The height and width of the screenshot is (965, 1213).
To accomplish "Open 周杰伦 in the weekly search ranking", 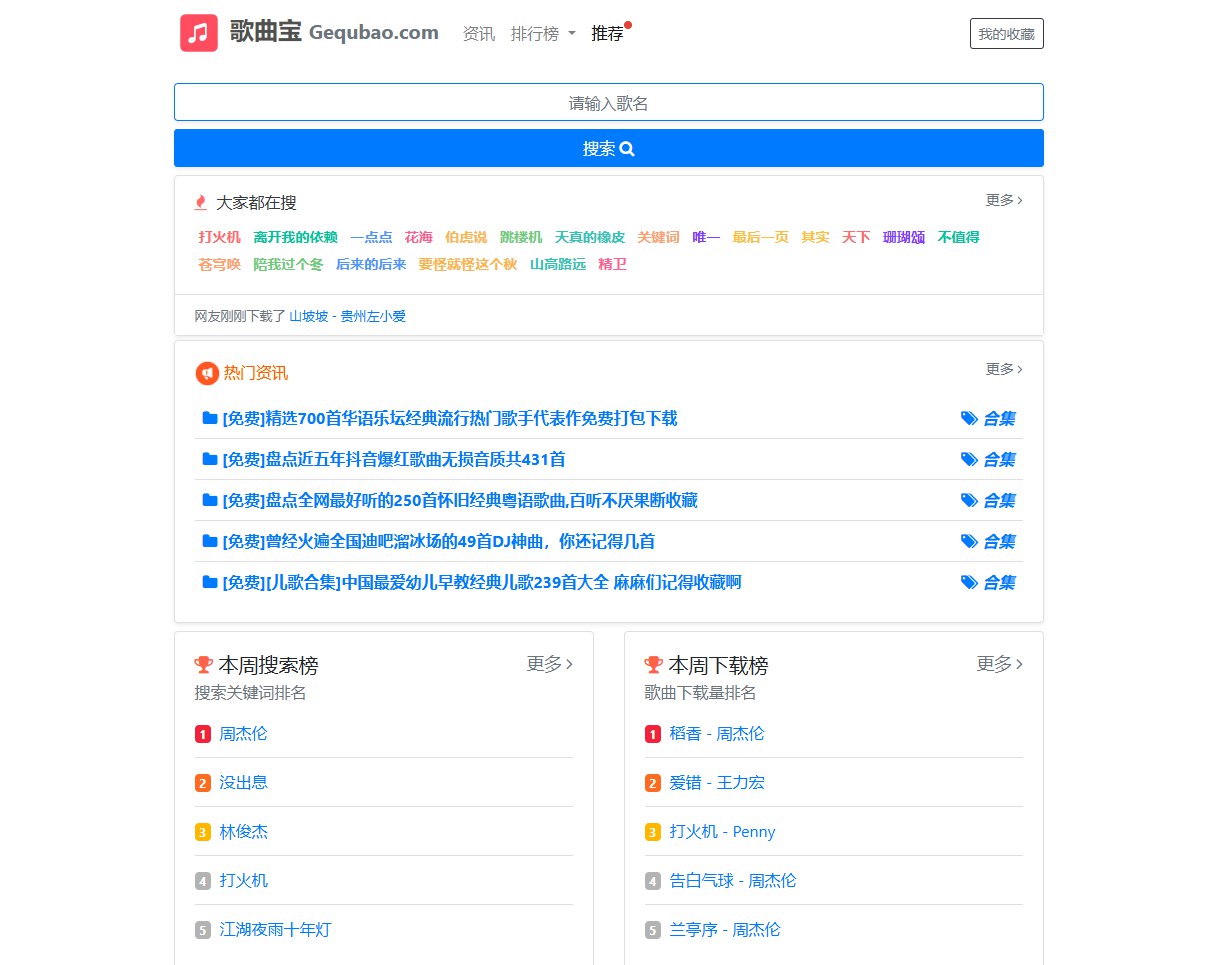I will click(x=243, y=734).
